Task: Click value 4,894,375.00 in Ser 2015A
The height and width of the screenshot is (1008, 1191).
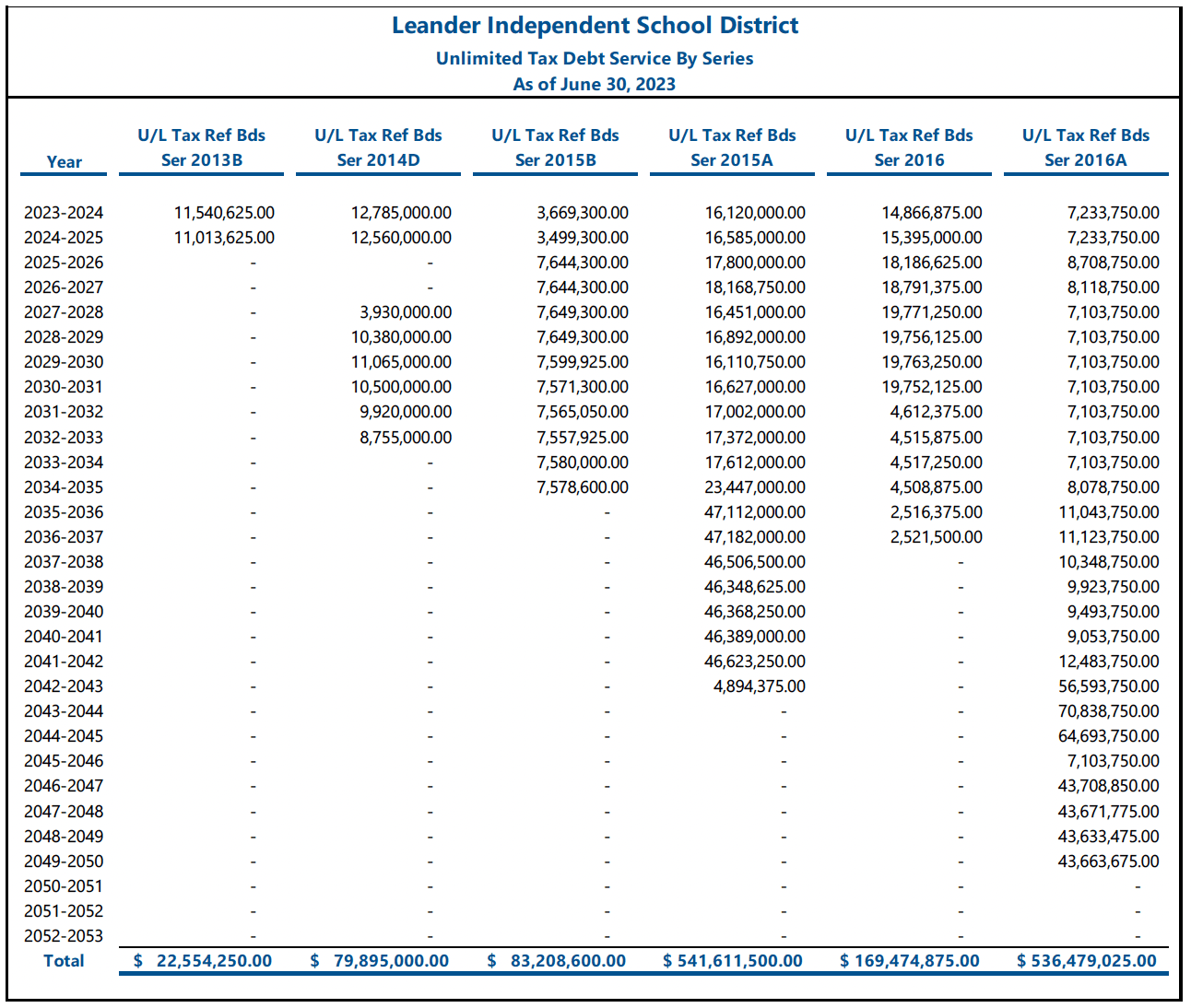Action: pyautogui.click(x=760, y=686)
